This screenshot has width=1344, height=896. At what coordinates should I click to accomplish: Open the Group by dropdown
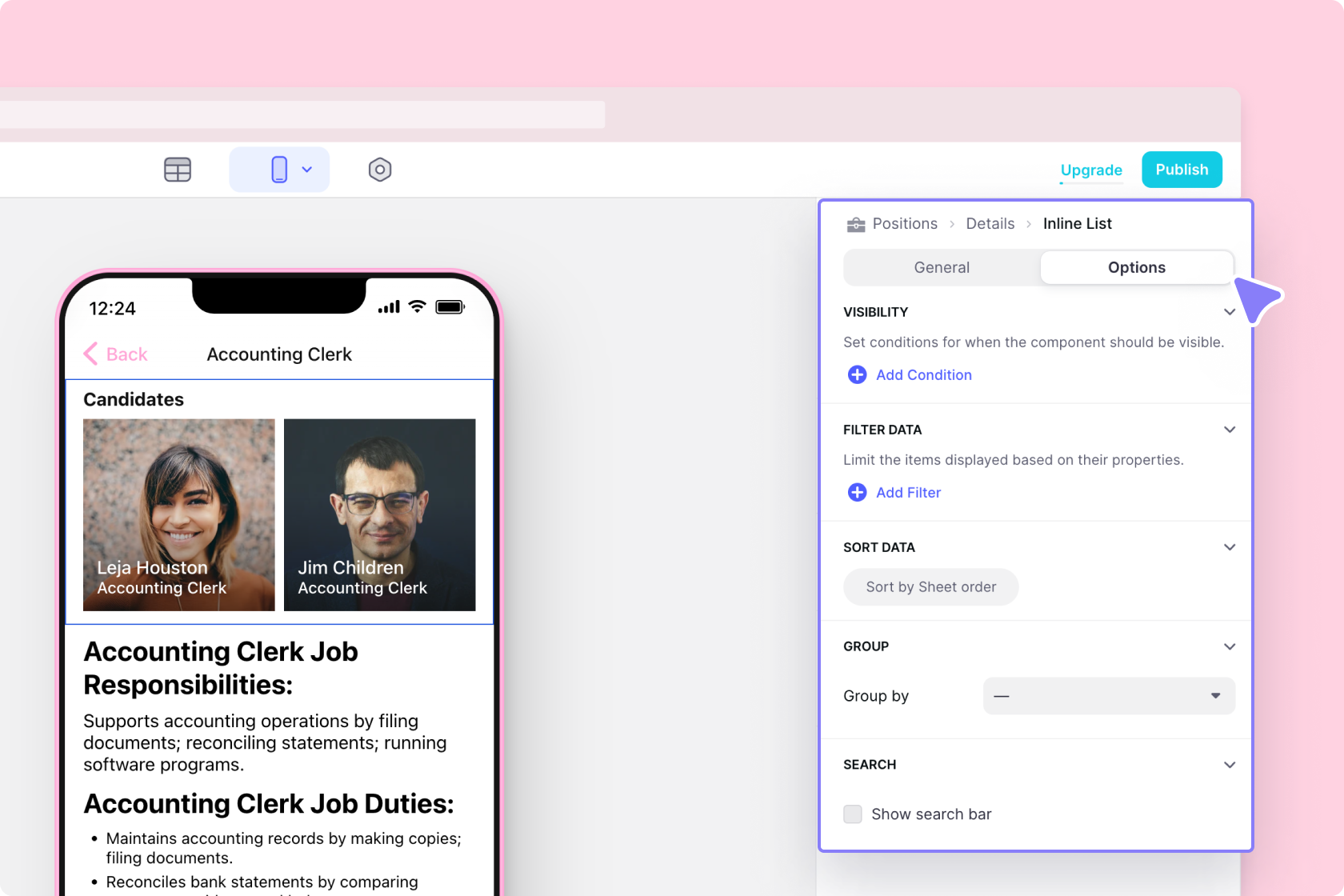coord(1108,695)
